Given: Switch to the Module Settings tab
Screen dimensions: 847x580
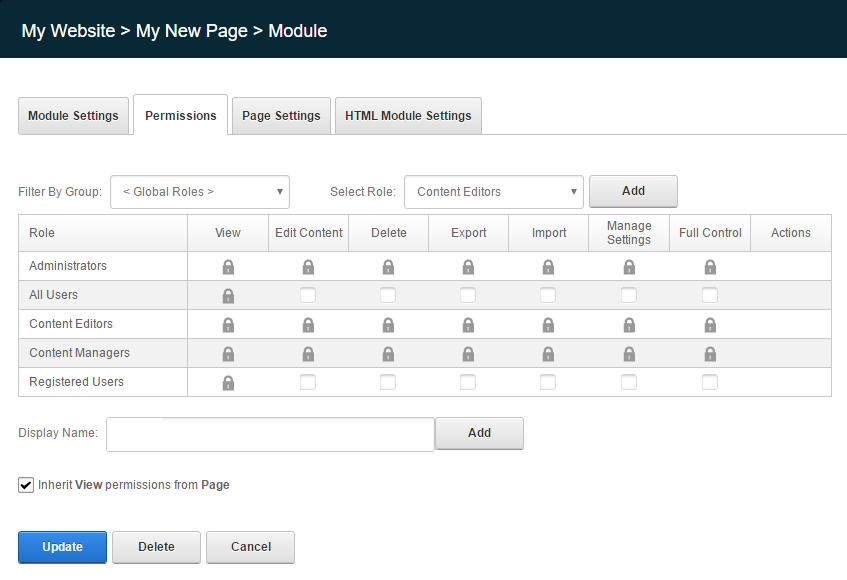Looking at the screenshot, I should [73, 116].
